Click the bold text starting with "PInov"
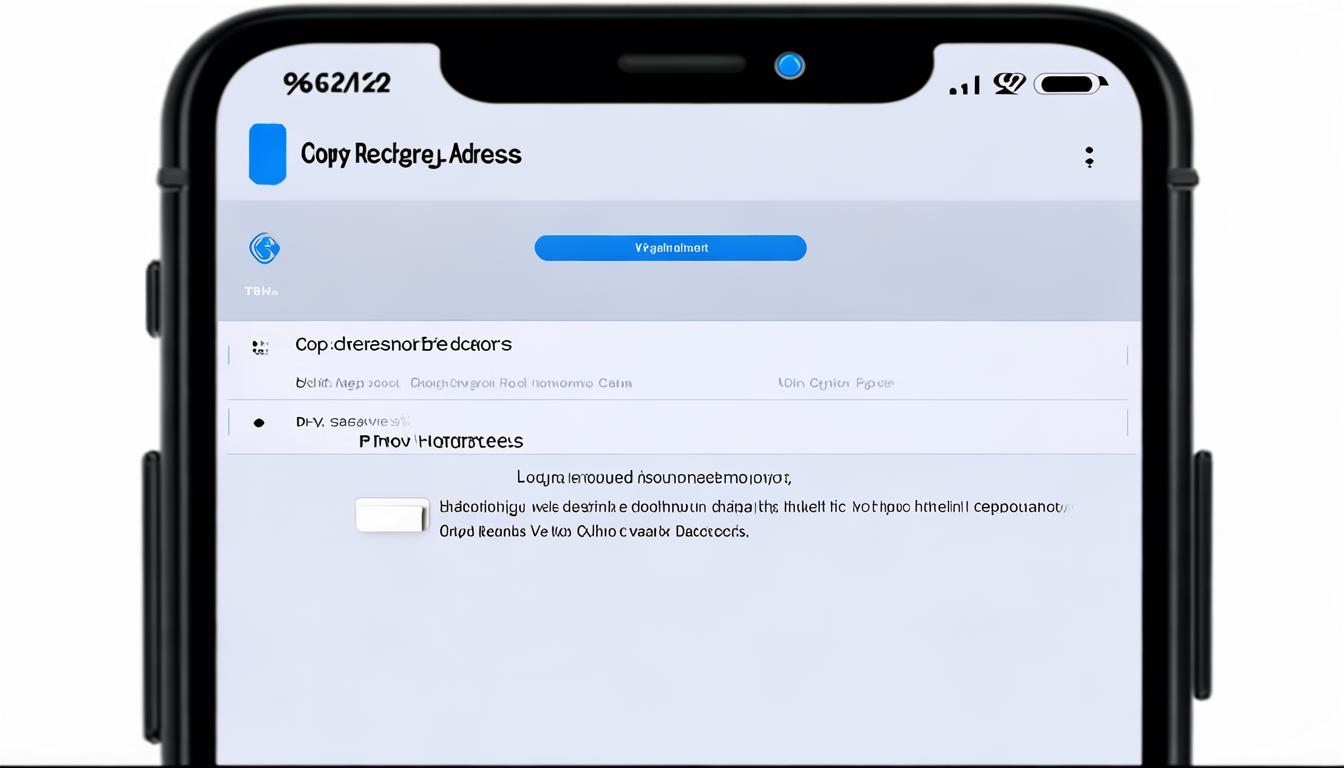This screenshot has height=768, width=1344. coord(441,441)
